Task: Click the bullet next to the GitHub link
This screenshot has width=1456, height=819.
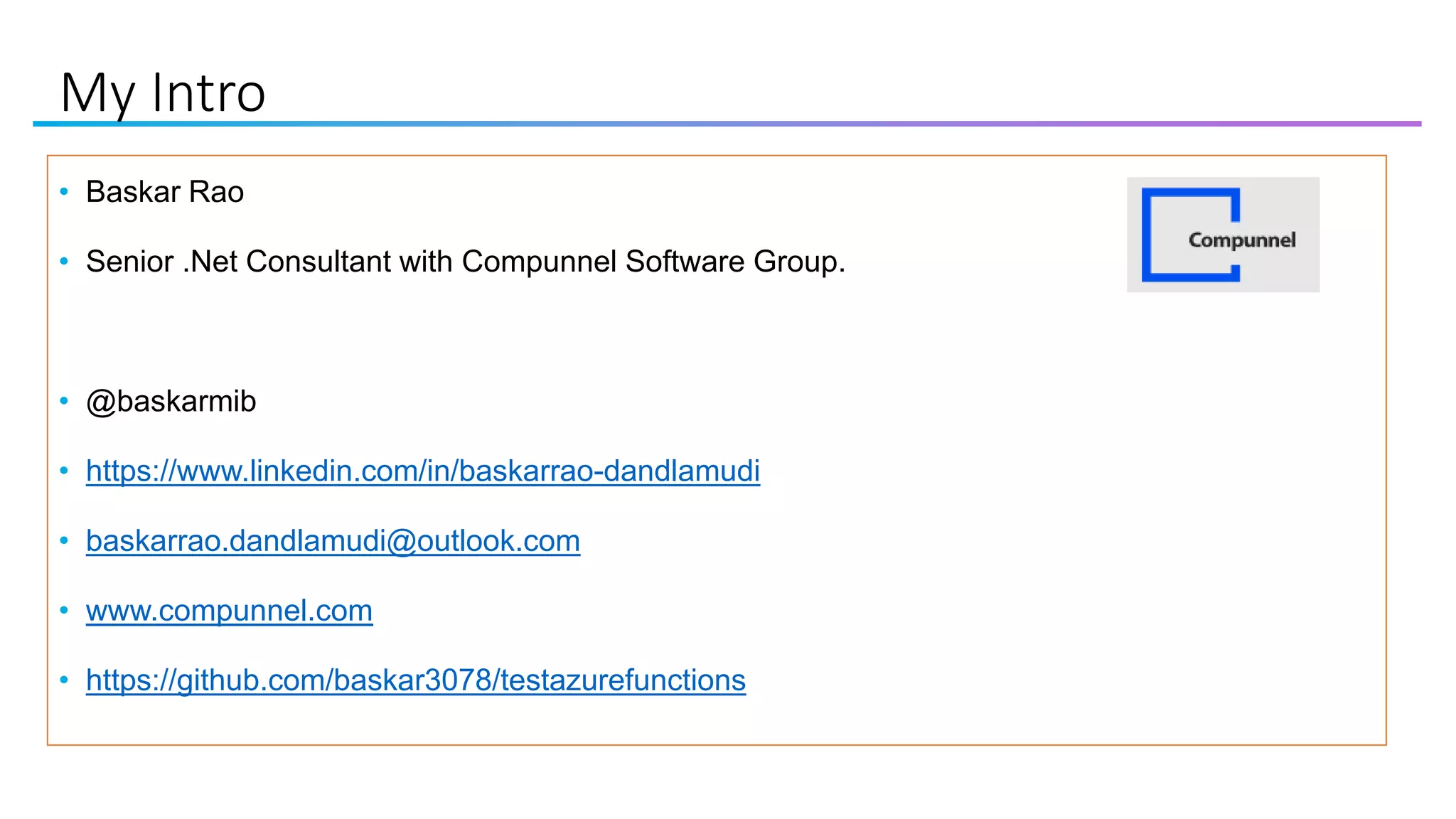Action: click(64, 680)
